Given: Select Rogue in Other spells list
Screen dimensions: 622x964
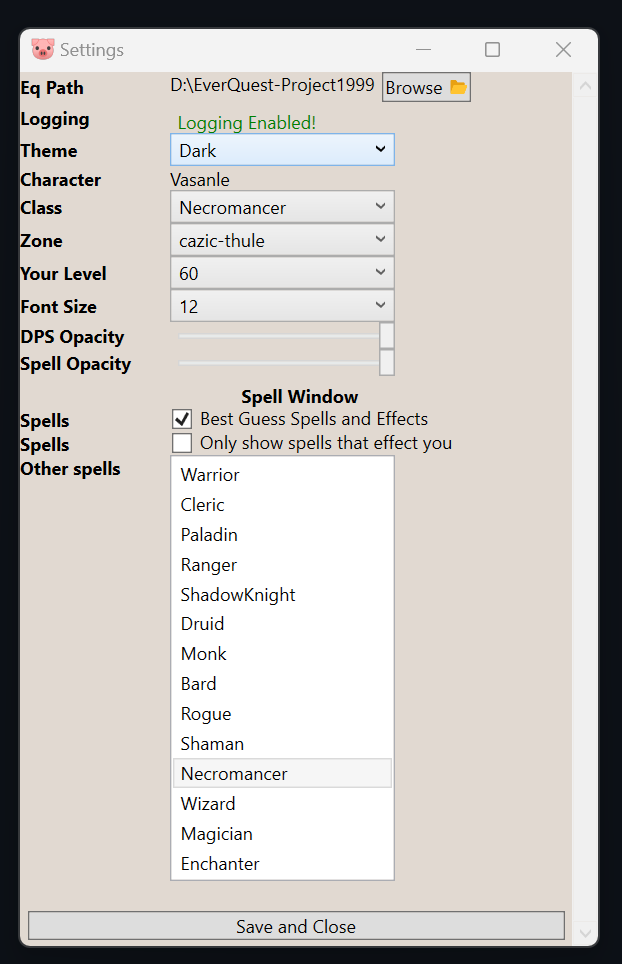Looking at the screenshot, I should pos(282,714).
